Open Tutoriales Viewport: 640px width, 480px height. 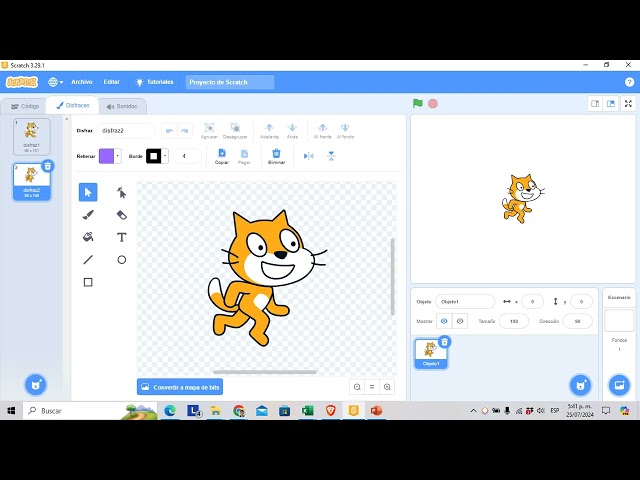(x=154, y=82)
